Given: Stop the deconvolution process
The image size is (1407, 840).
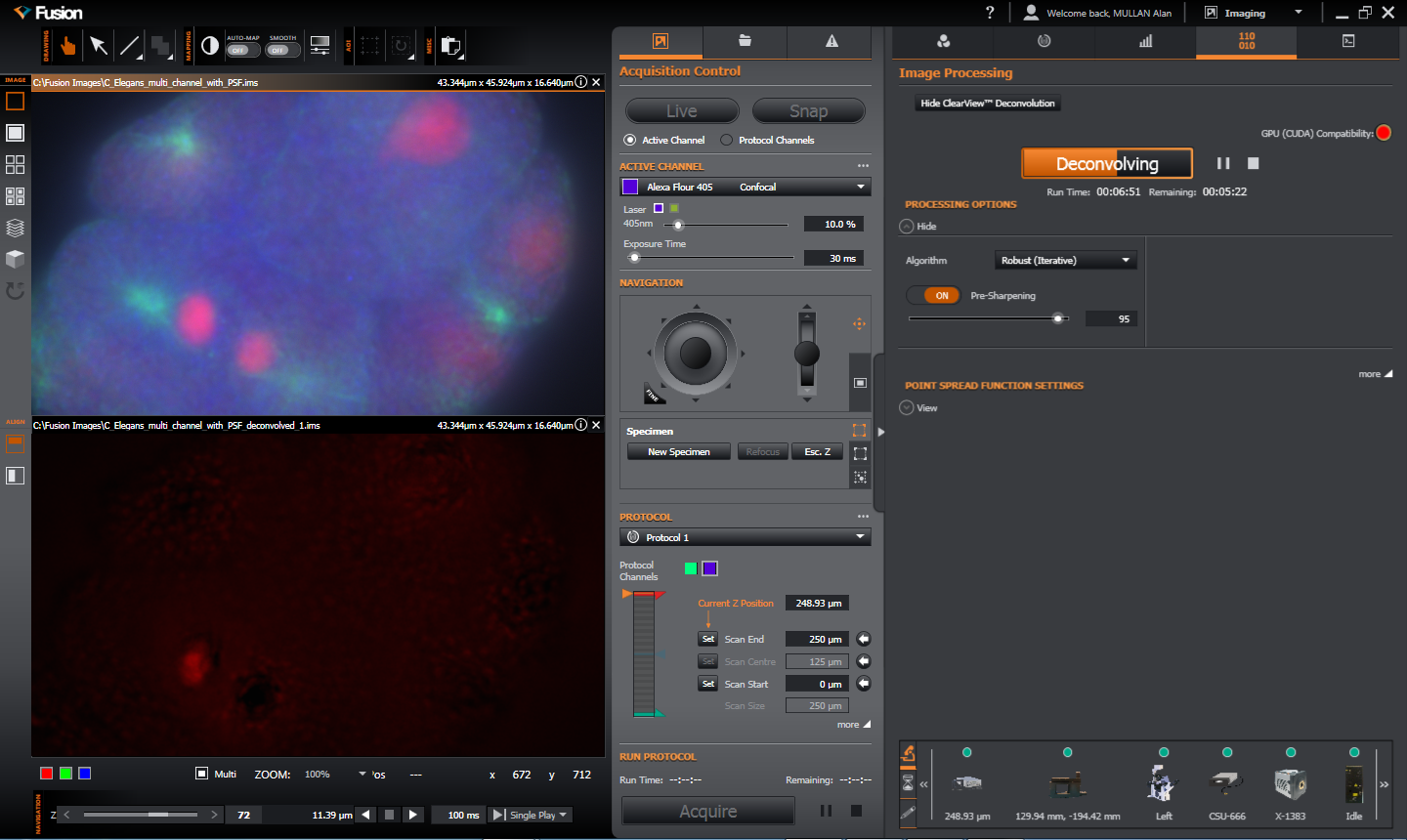Looking at the screenshot, I should (1253, 163).
